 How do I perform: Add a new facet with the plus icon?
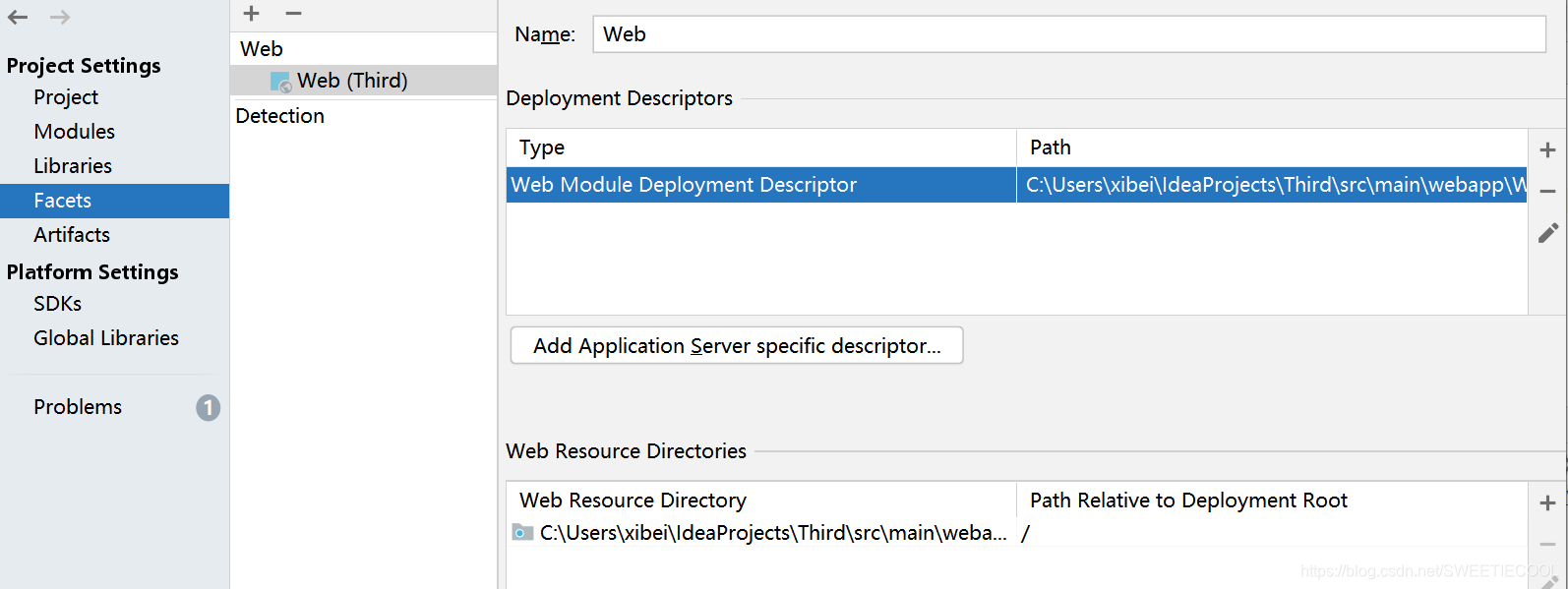click(252, 14)
